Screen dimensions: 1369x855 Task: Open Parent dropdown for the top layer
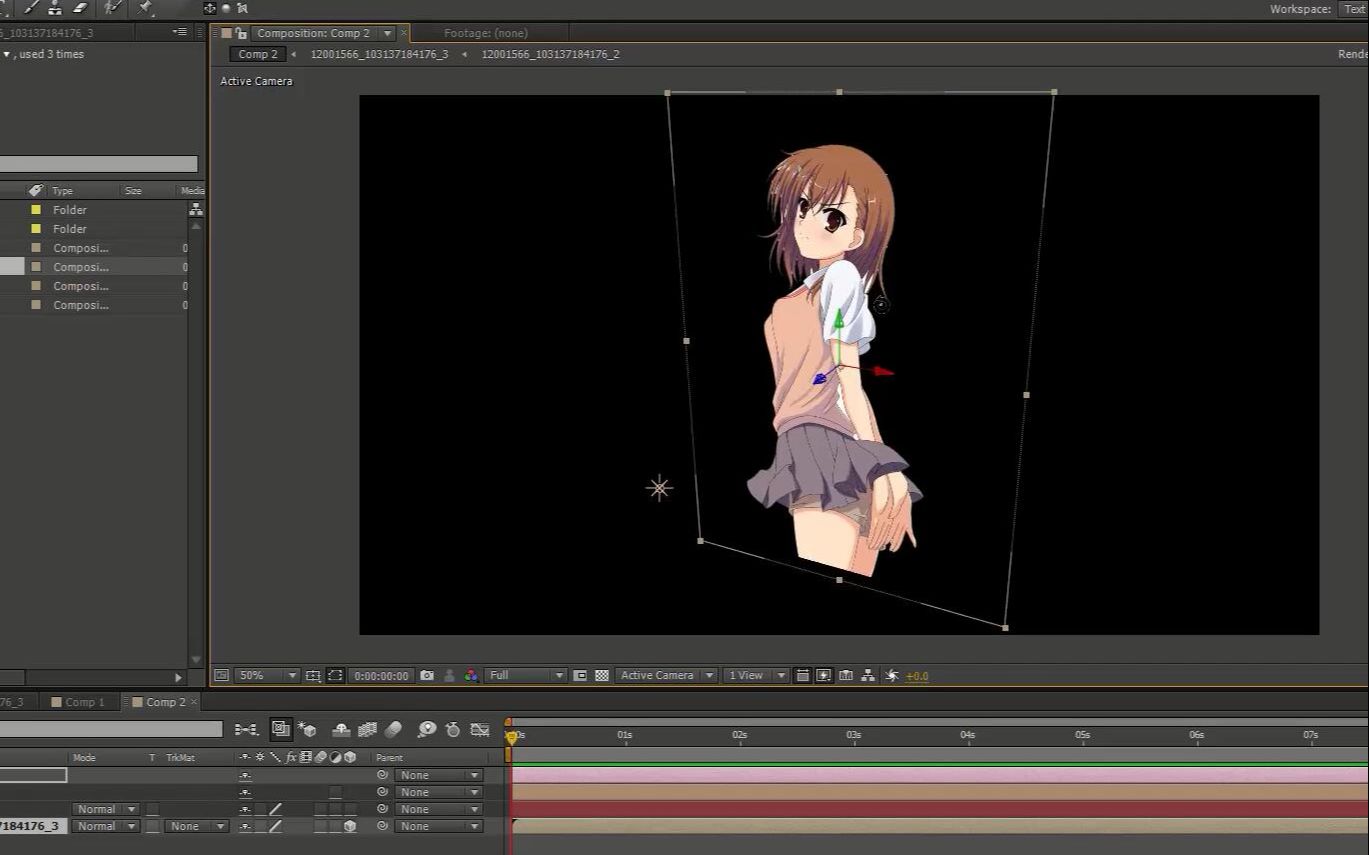pos(438,775)
